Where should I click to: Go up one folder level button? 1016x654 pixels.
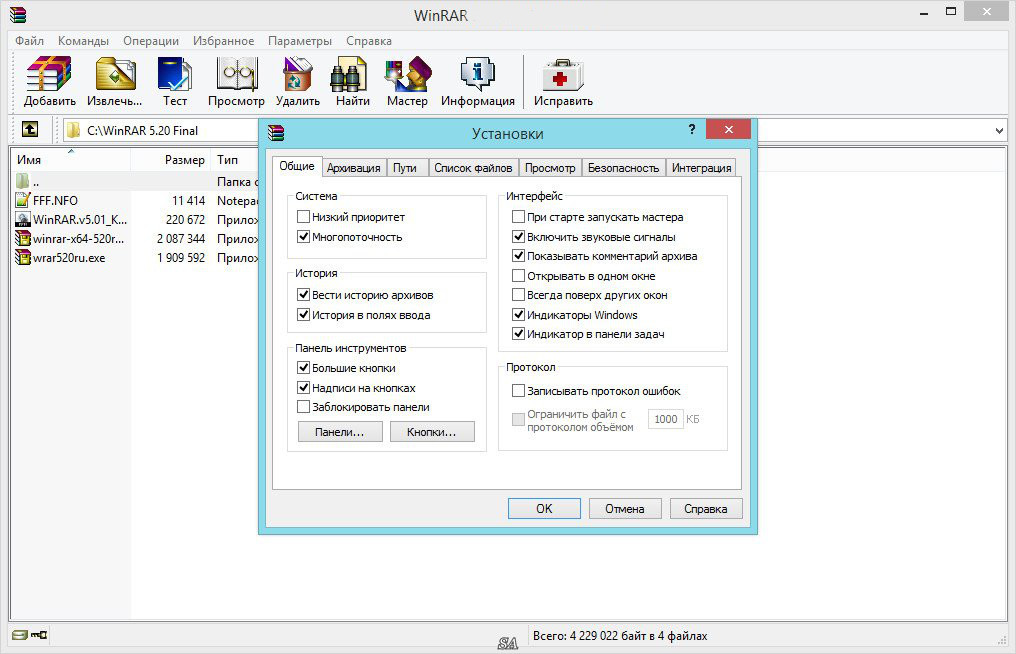[x=30, y=130]
